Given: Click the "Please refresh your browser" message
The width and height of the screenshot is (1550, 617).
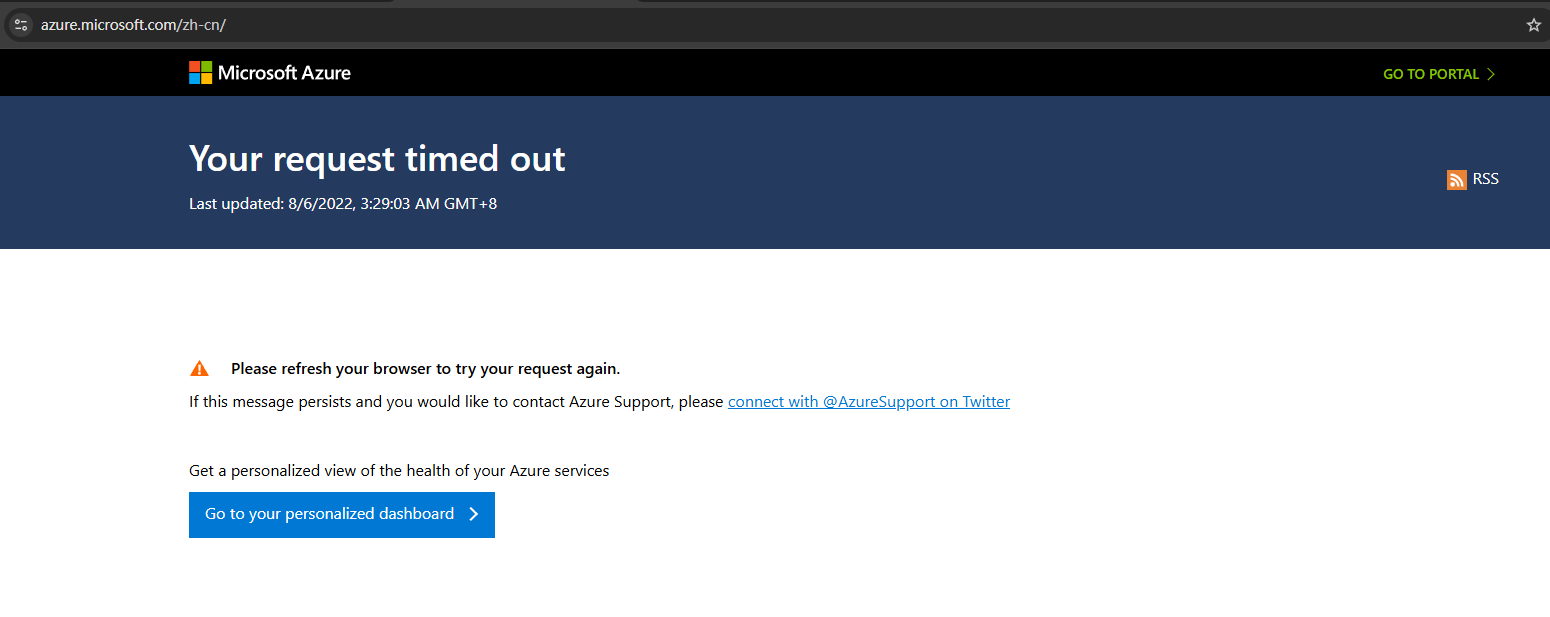Looking at the screenshot, I should tap(426, 368).
